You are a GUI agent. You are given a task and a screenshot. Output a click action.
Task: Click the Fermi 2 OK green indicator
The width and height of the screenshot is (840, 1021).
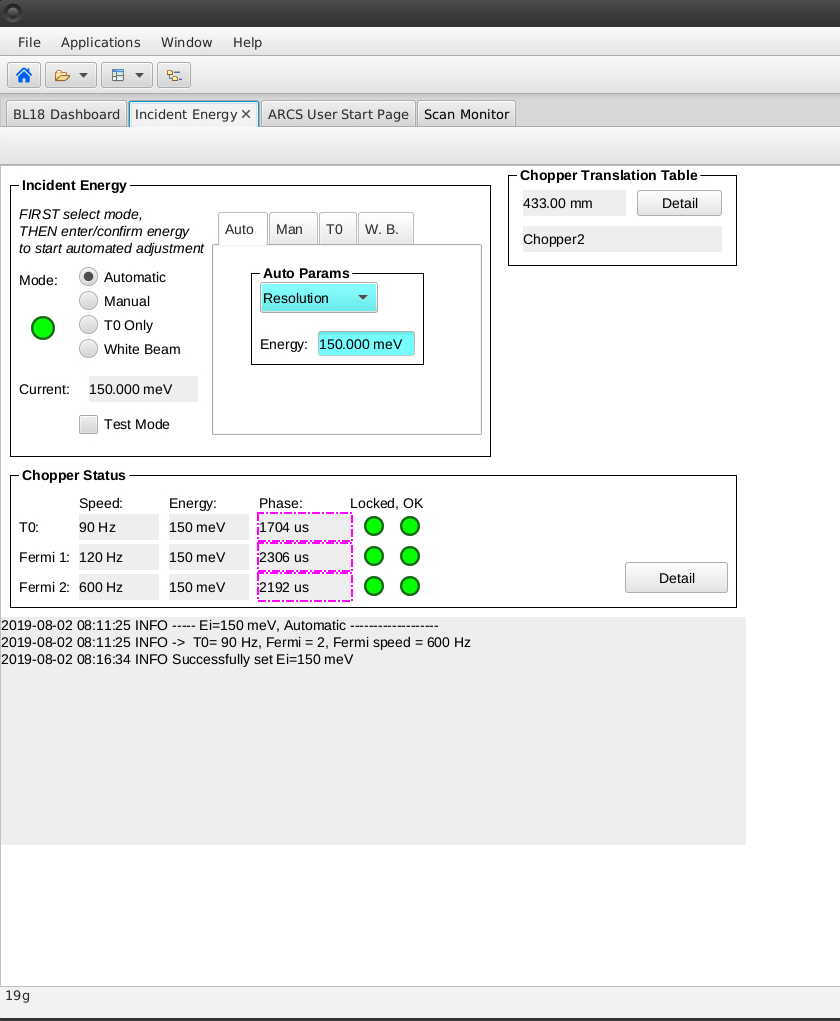(410, 586)
